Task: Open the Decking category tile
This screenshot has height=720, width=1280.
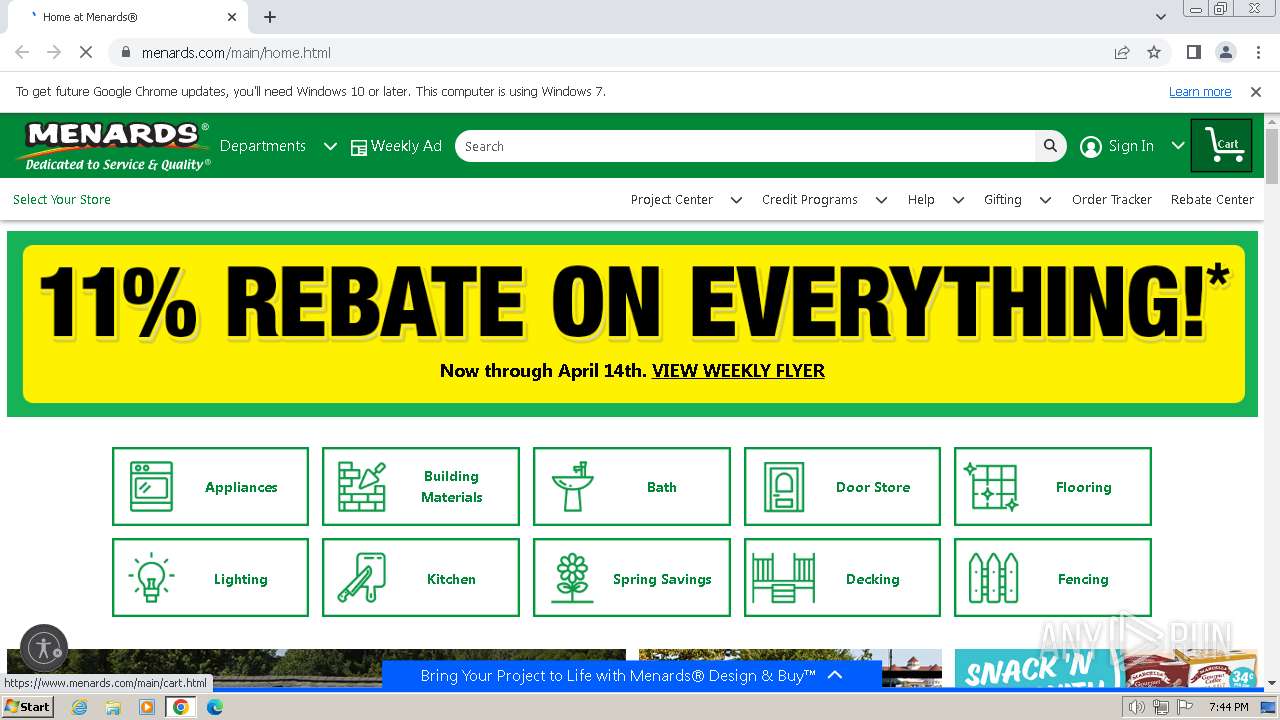Action: click(842, 578)
